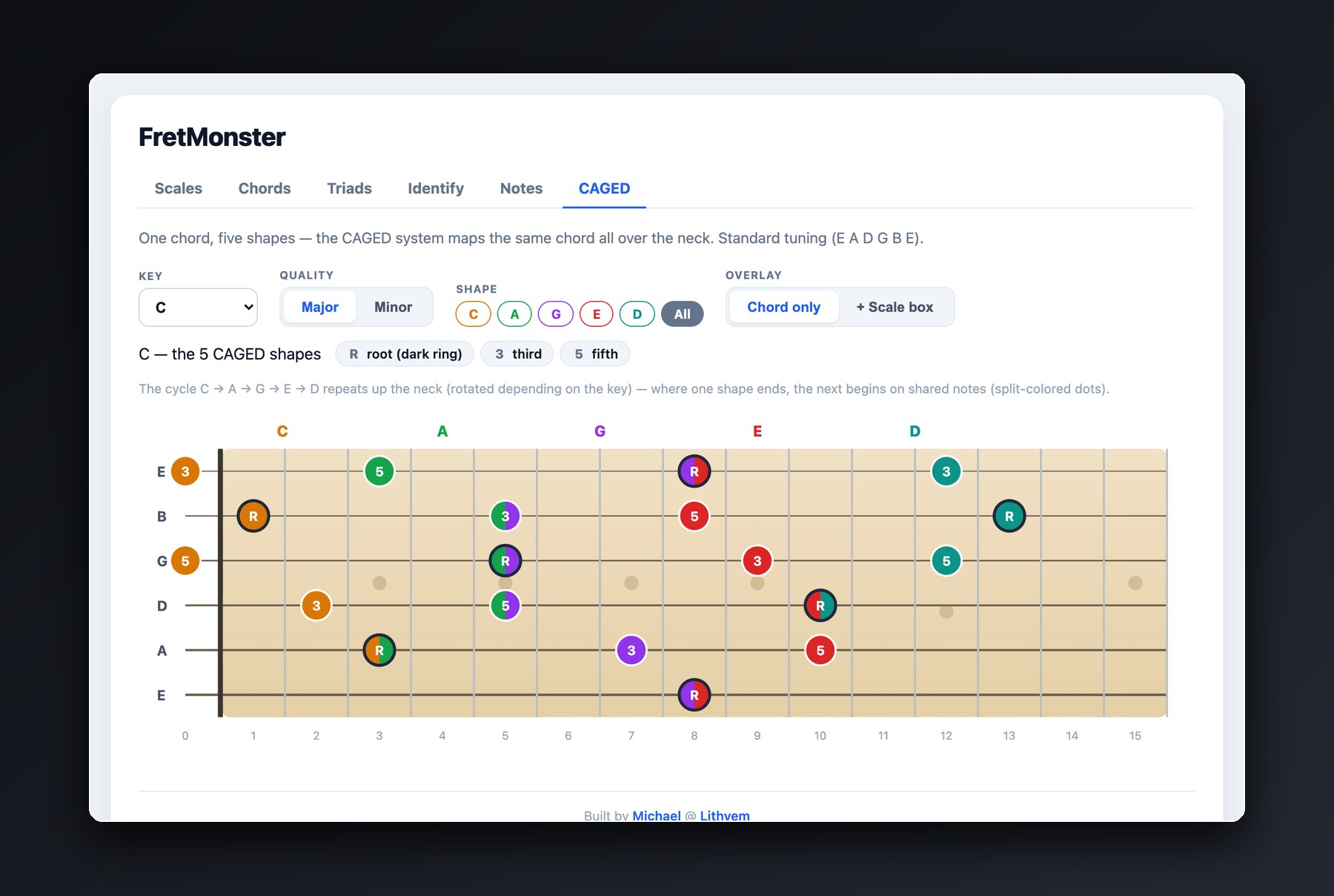This screenshot has width=1334, height=896.
Task: Switch overlay to Chord only
Action: (783, 307)
